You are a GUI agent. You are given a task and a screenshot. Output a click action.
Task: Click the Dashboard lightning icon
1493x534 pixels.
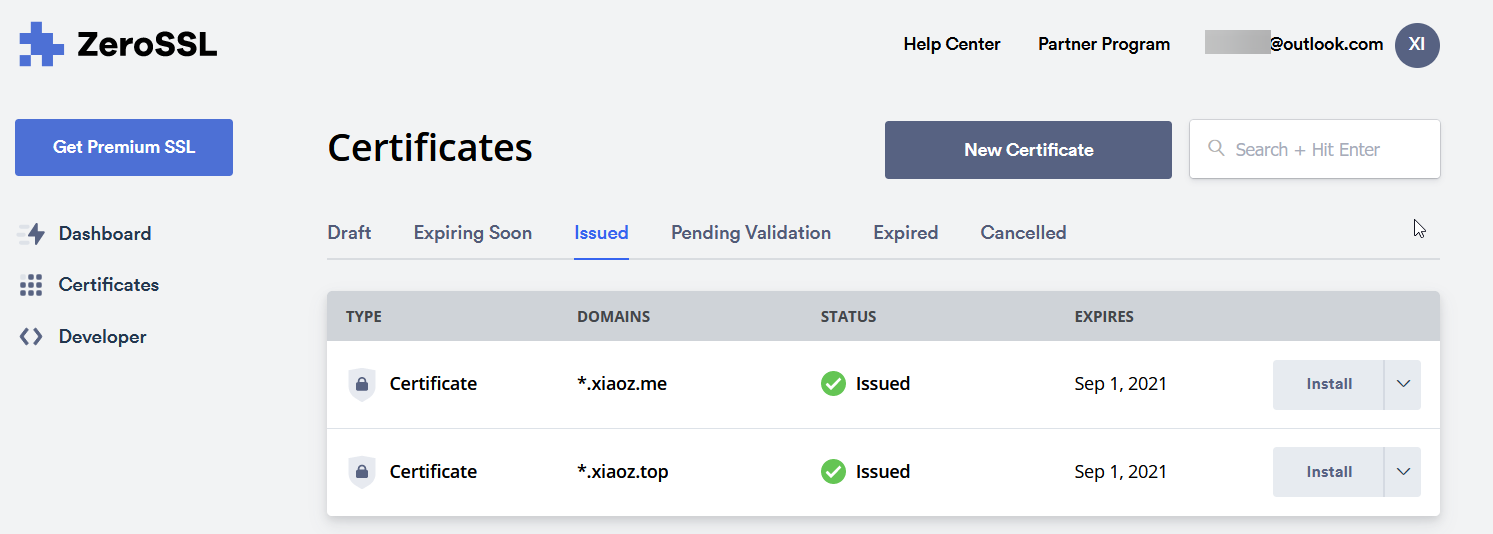coord(32,234)
